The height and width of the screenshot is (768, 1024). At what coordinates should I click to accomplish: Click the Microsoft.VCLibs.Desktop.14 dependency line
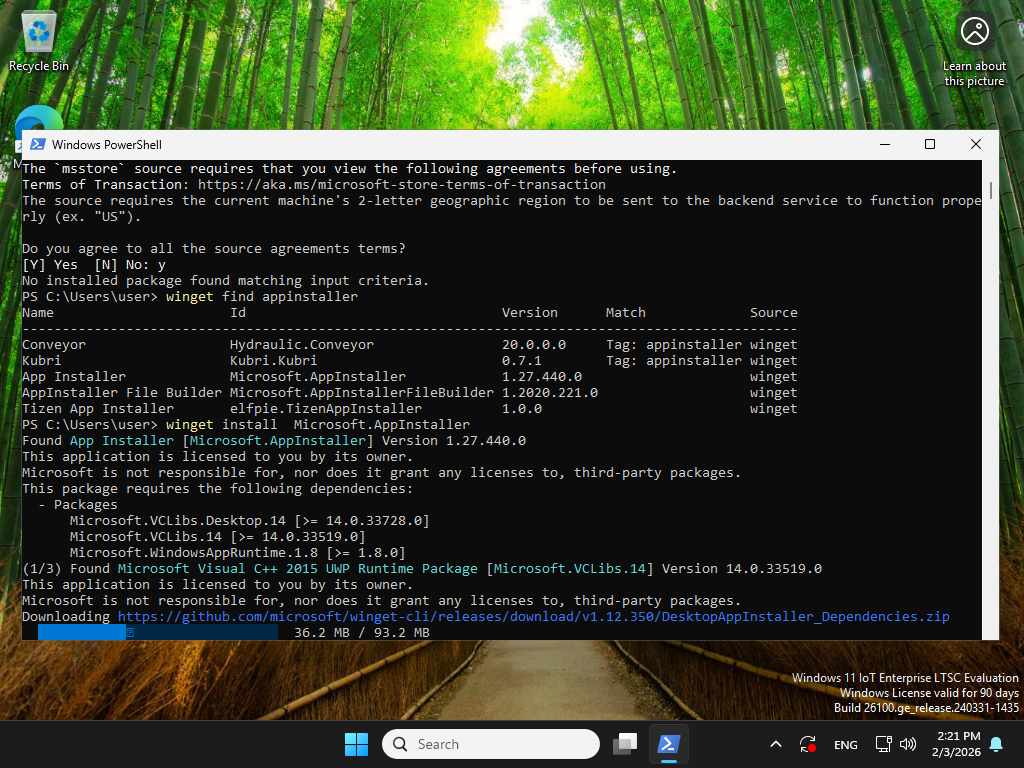[x=249, y=520]
